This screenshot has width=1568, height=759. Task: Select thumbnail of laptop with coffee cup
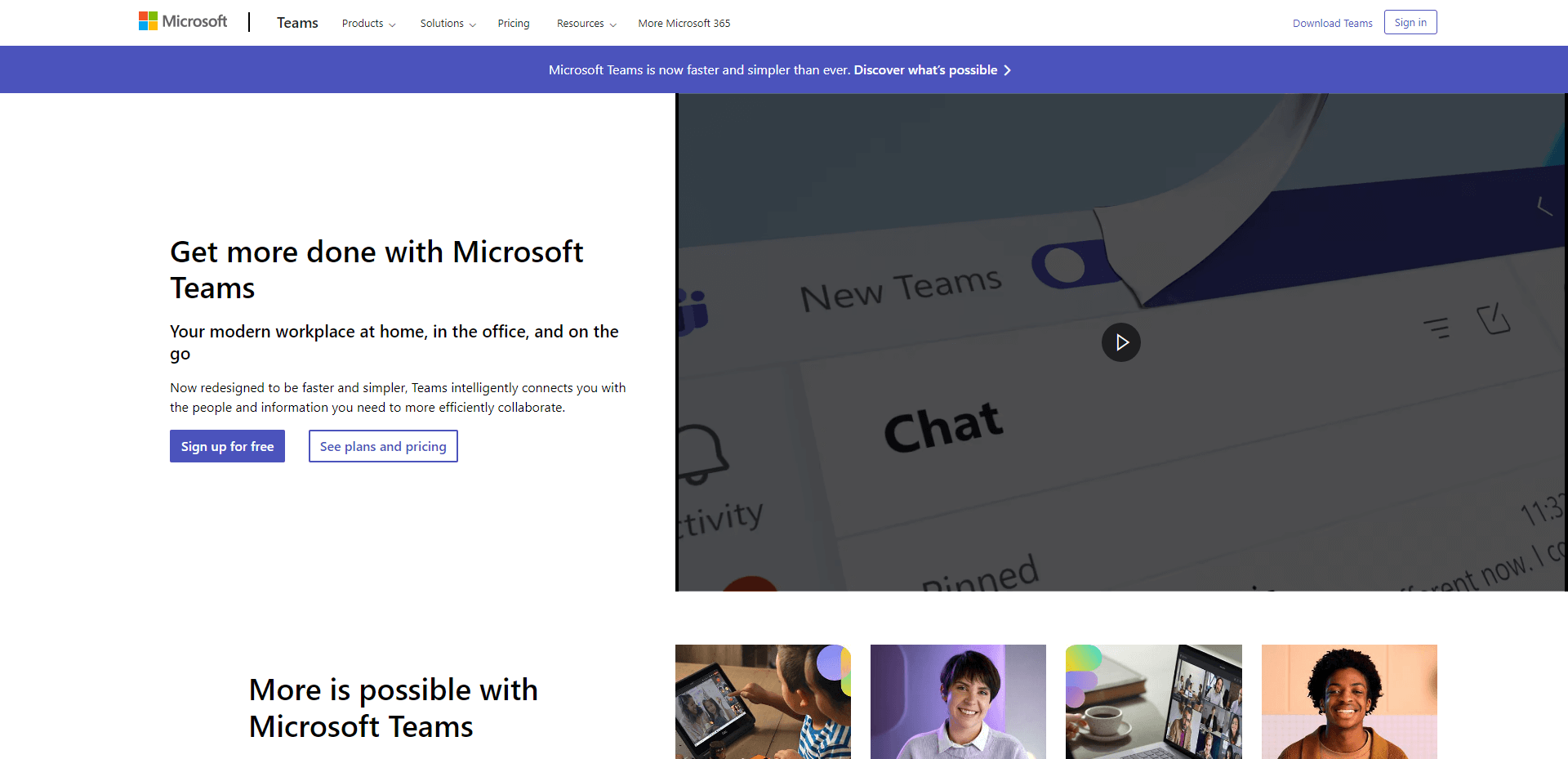pos(1153,702)
